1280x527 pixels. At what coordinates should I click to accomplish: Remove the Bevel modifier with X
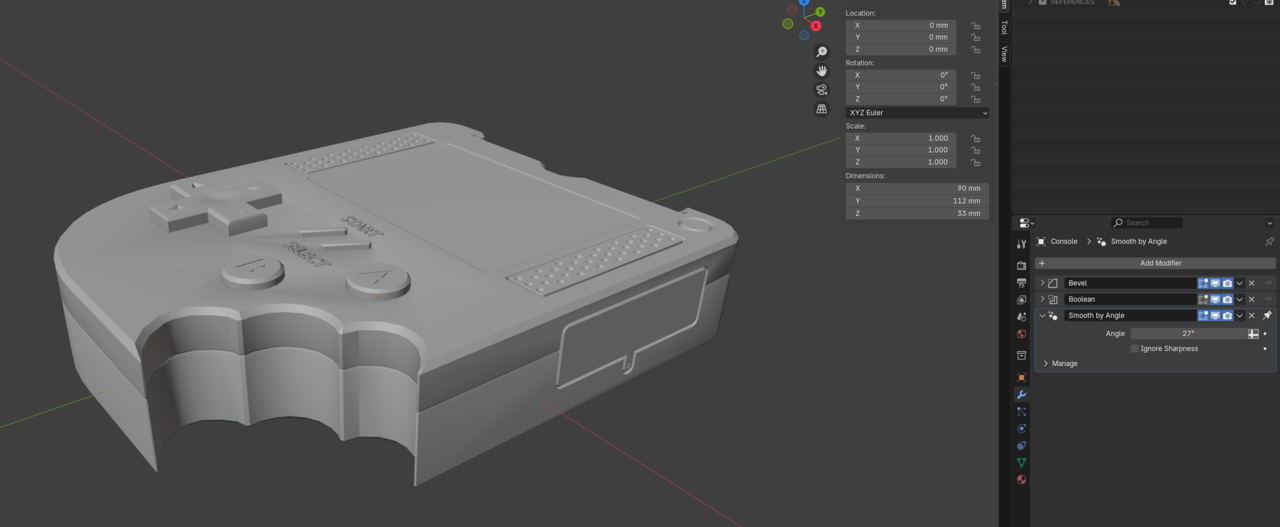(x=1251, y=283)
